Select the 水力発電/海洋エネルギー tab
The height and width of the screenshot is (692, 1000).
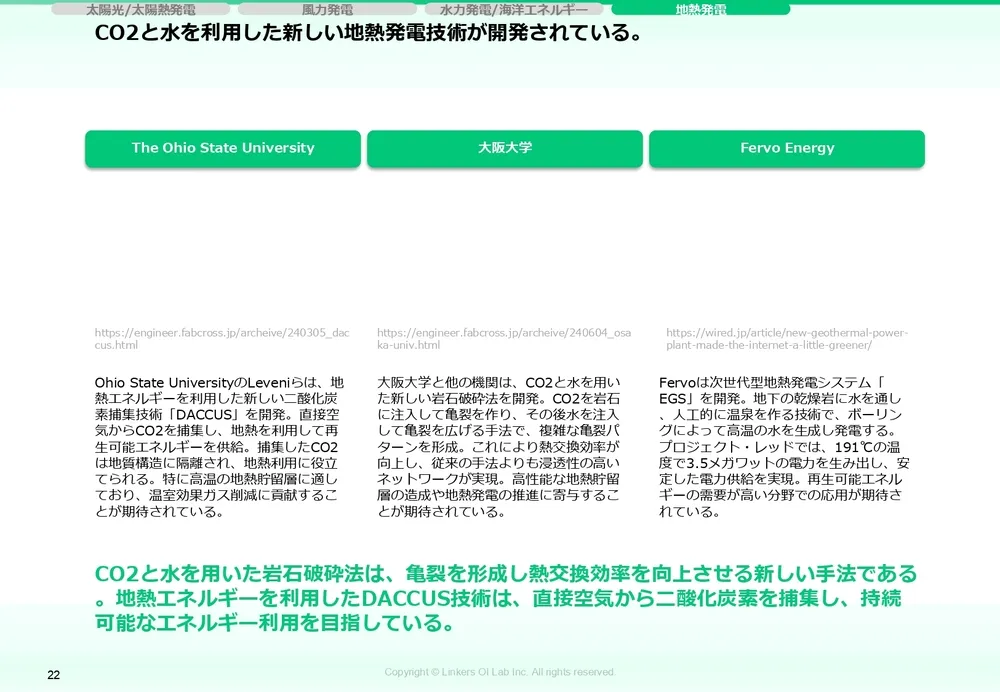[x=513, y=9]
